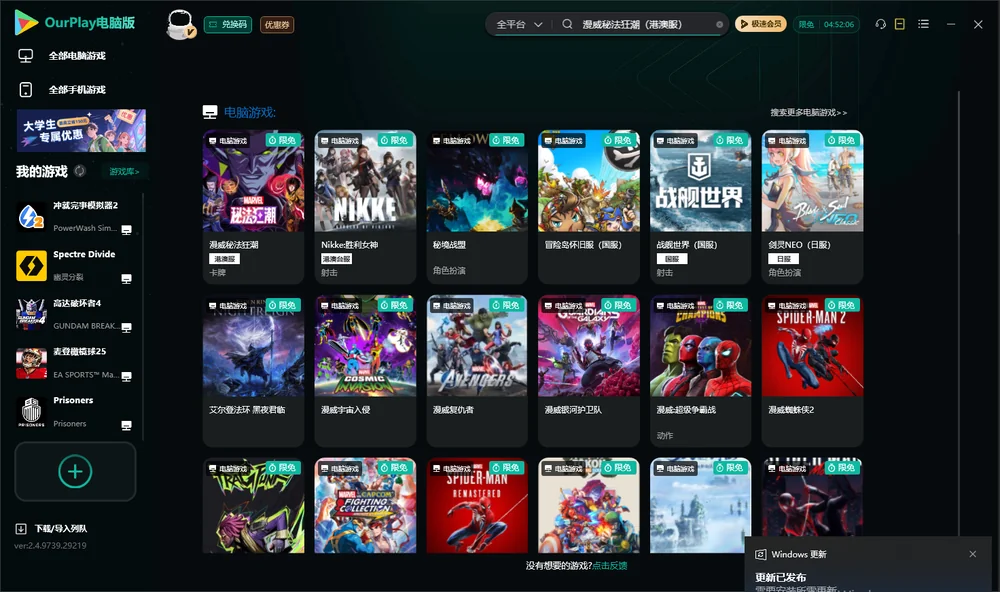This screenshot has height=592, width=1000.
Task: Launch 高达破坏者4 from my games
Action: [75, 314]
